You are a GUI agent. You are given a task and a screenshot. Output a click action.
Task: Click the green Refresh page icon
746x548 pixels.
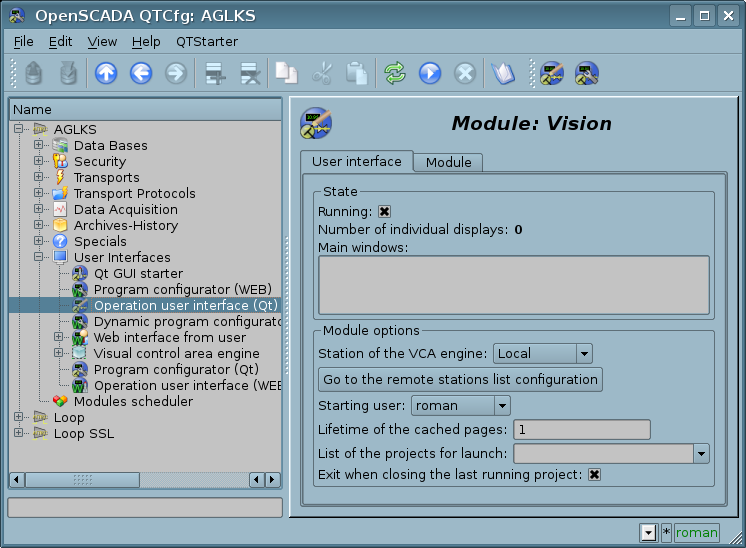[x=395, y=73]
